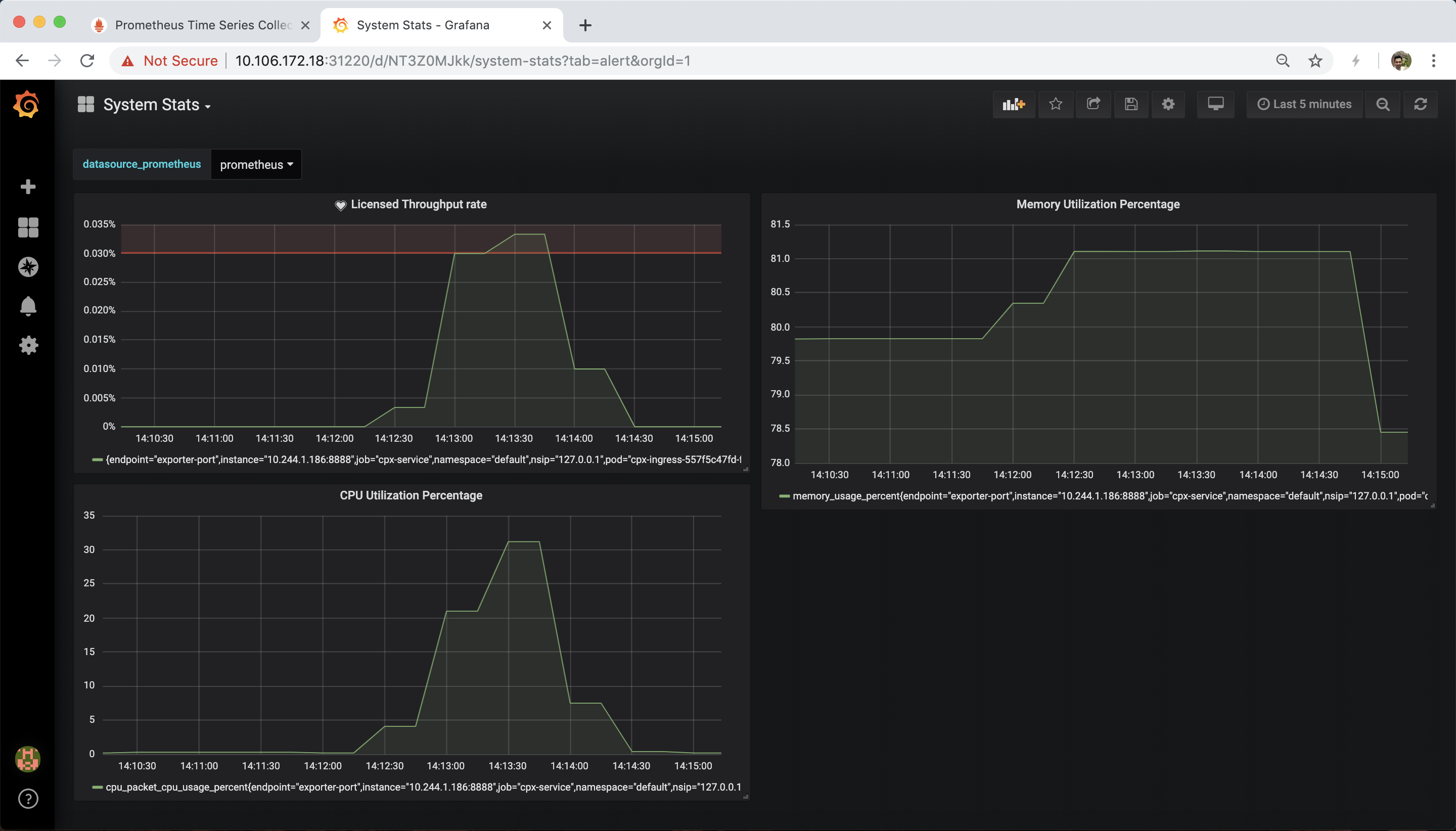Open CPU Utilization Percentage panel title menu
Image resolution: width=1456 pixels, height=831 pixels.
(x=411, y=495)
